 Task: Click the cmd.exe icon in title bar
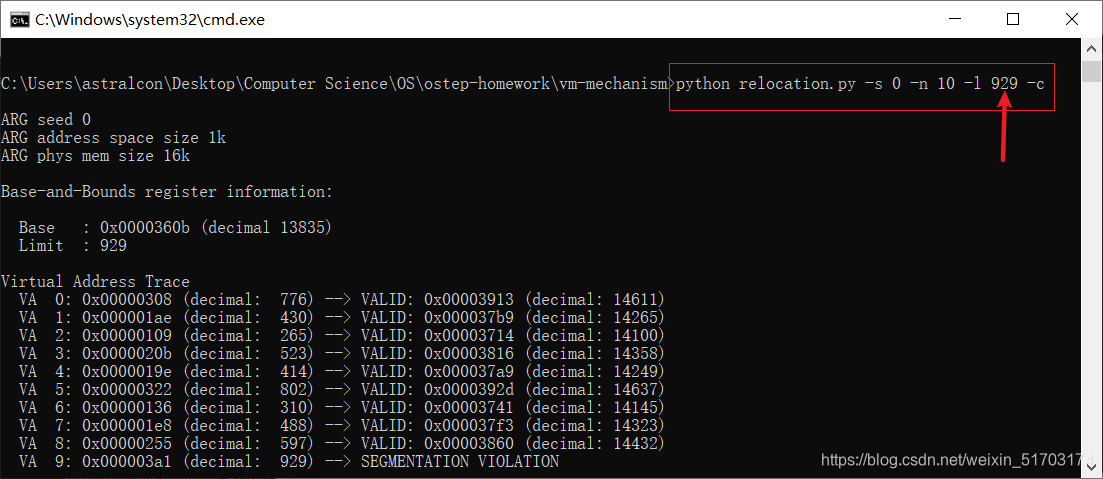[x=20, y=19]
